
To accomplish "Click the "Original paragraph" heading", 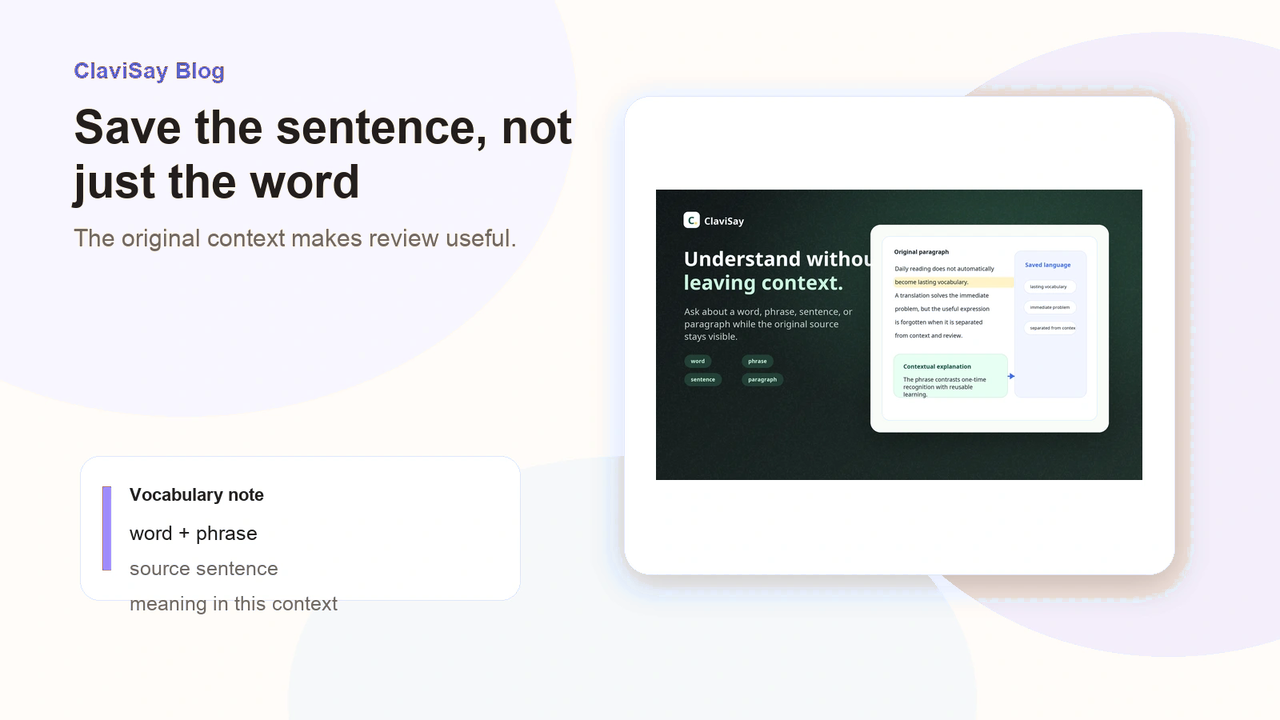I will (x=922, y=252).
